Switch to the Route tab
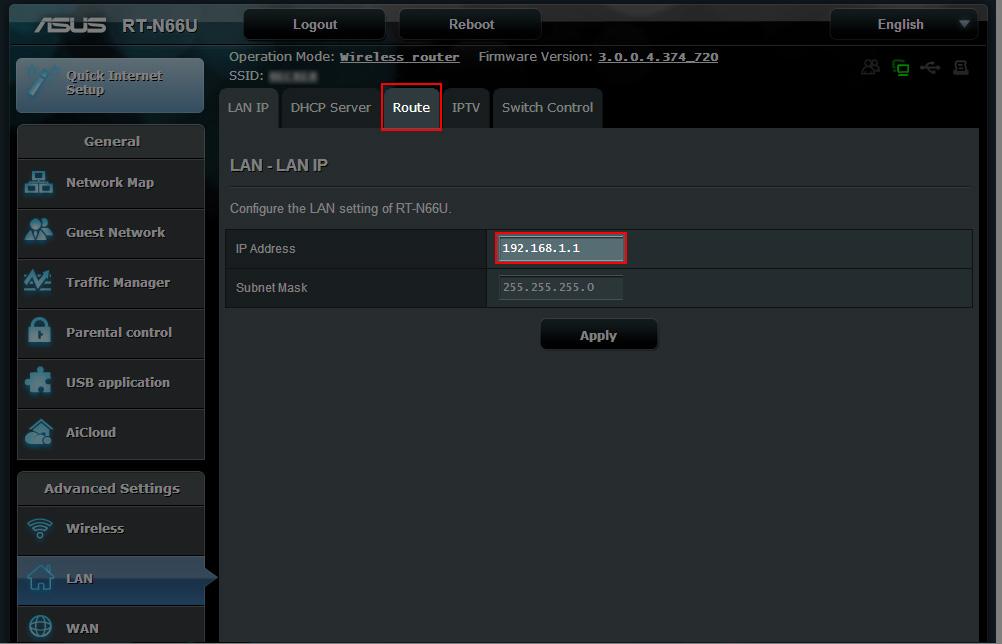The image size is (1002, 644). (x=411, y=108)
